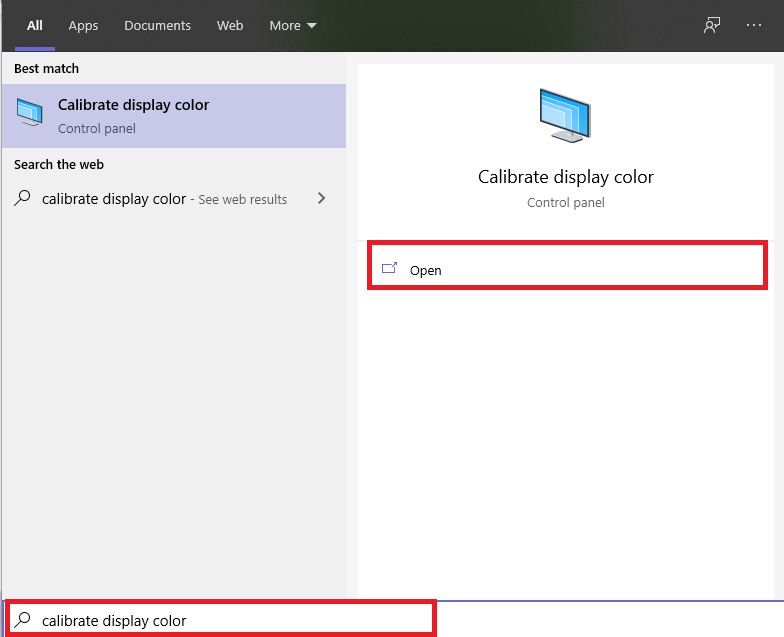Switch to the Documents tab

[157, 26]
